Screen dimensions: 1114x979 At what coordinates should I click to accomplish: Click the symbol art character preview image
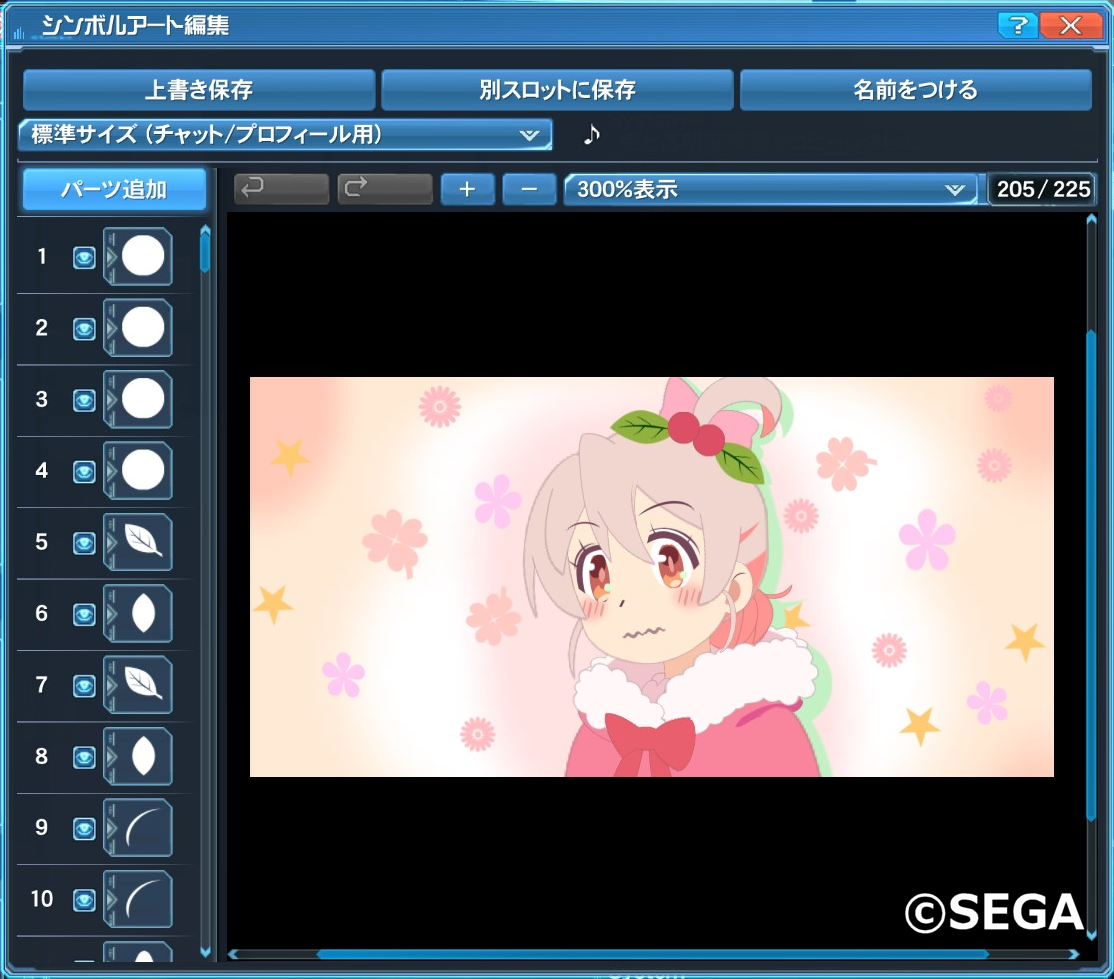tap(651, 577)
